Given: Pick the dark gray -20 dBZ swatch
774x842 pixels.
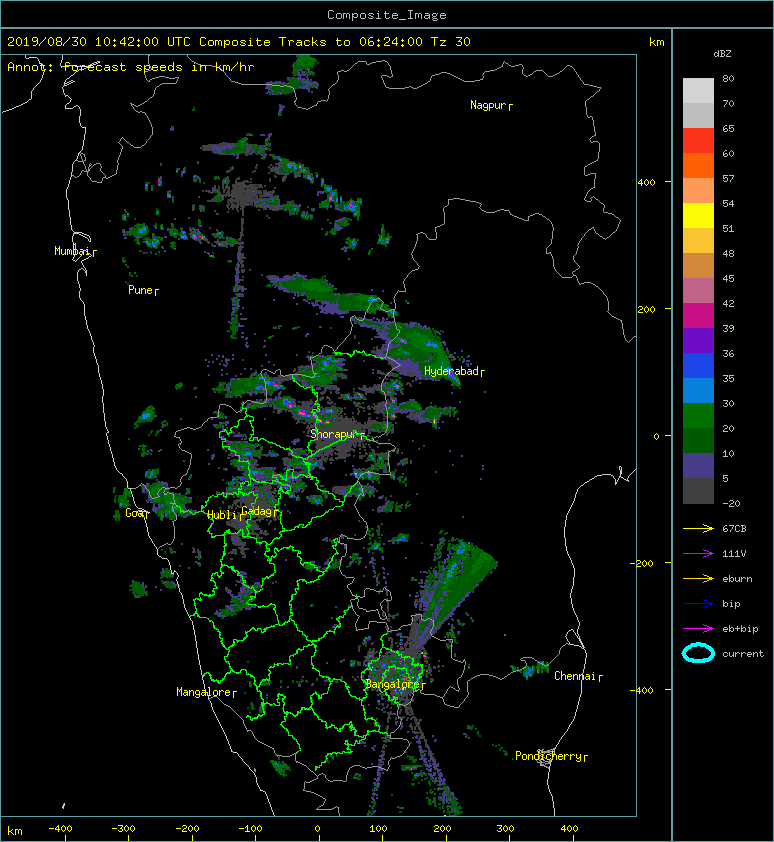Looking at the screenshot, I should pyautogui.click(x=698, y=491).
